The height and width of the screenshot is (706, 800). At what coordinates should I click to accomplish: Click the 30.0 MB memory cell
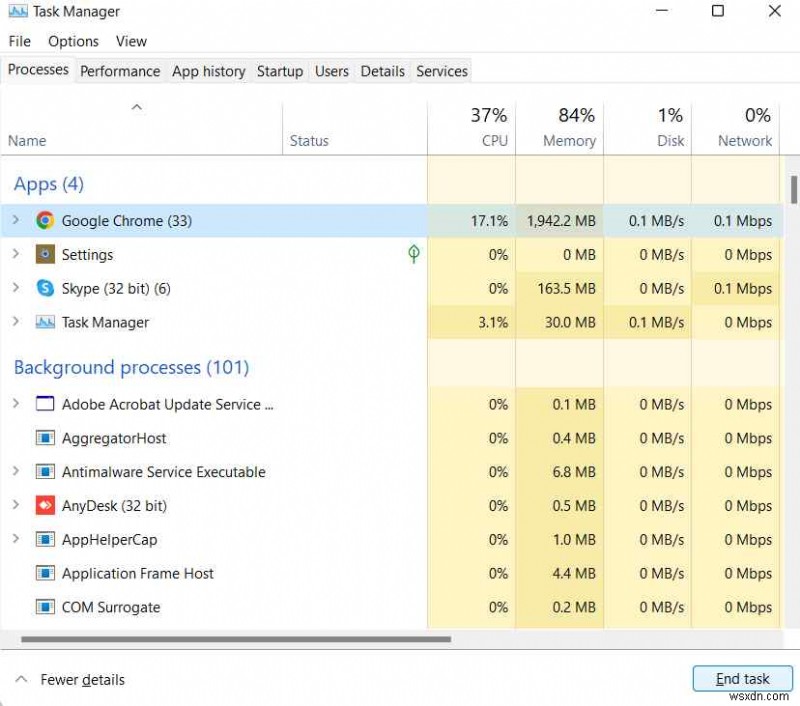tap(559, 322)
